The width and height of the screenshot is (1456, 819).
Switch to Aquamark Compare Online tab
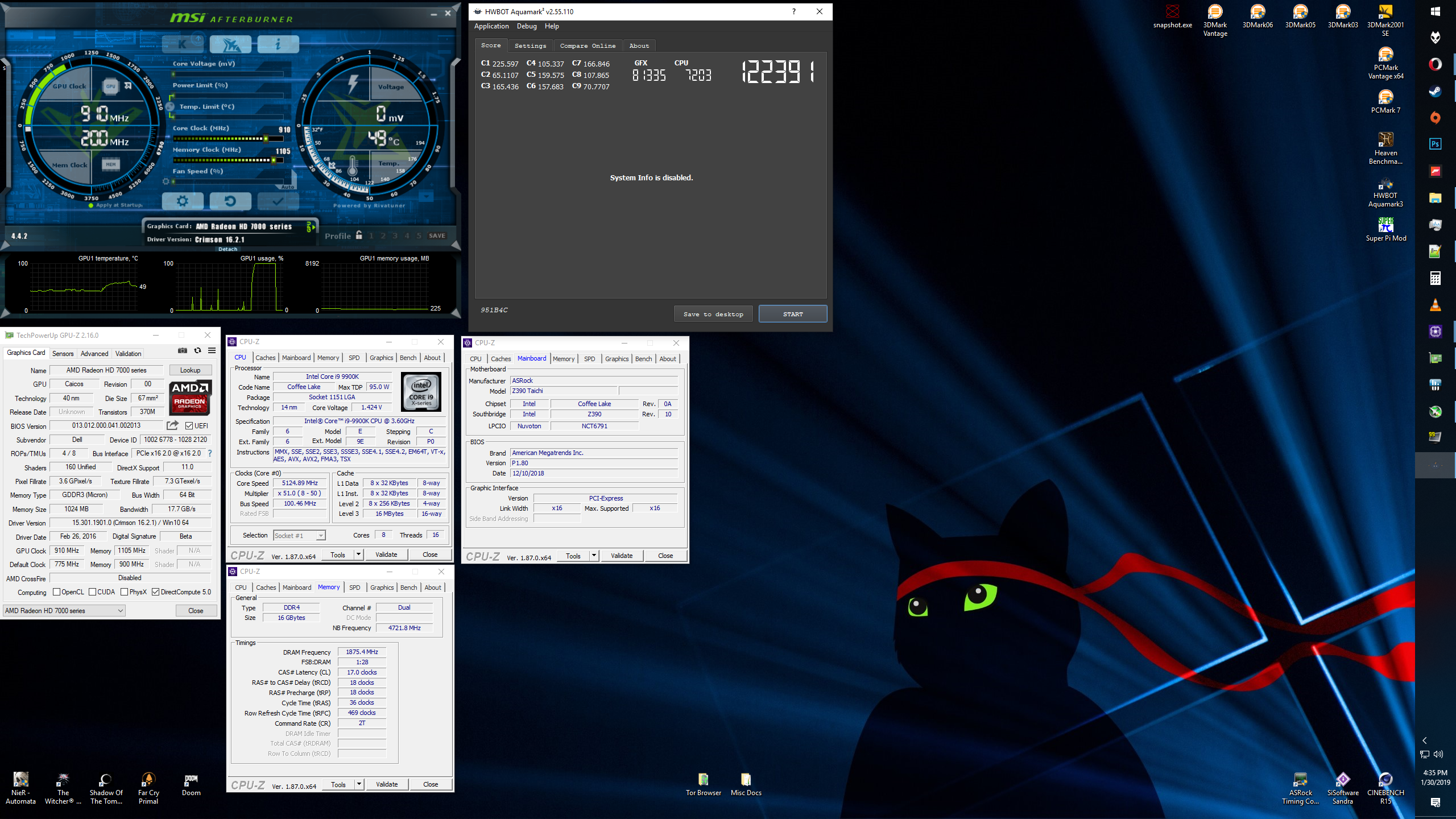click(x=588, y=45)
